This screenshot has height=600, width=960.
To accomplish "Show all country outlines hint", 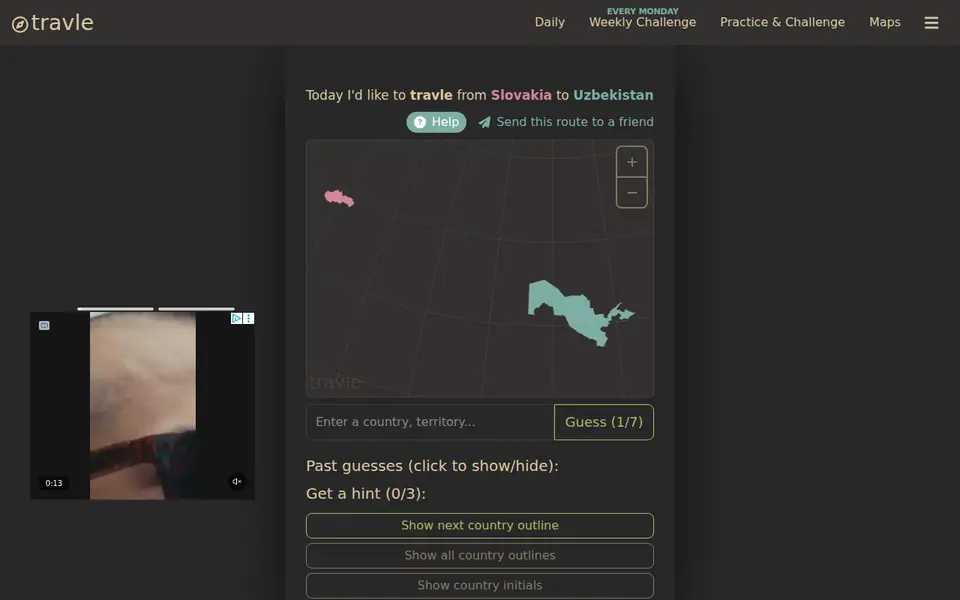I will pyautogui.click(x=480, y=555).
